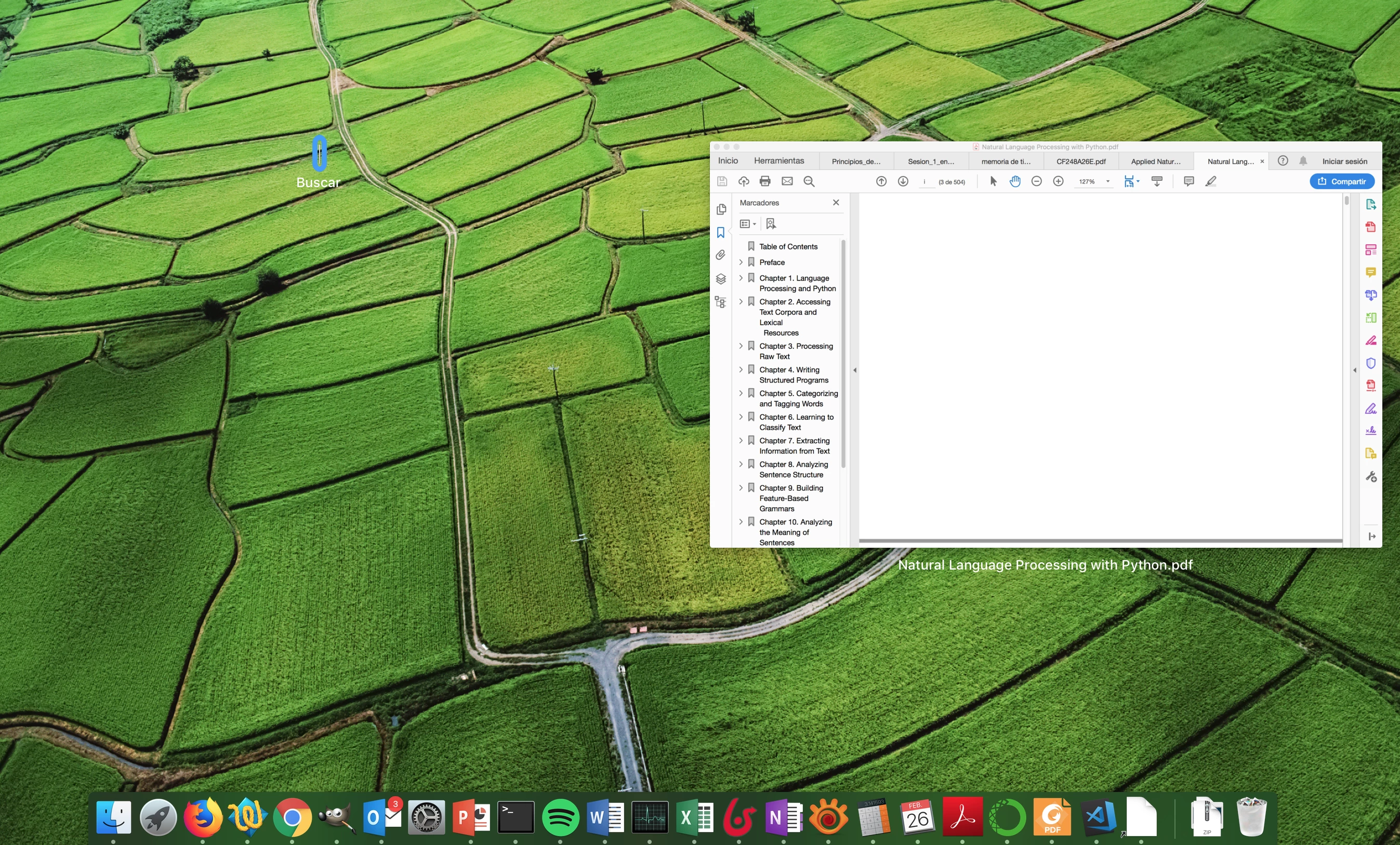Open the attachments paperclip panel
The height and width of the screenshot is (845, 1400).
click(x=720, y=255)
